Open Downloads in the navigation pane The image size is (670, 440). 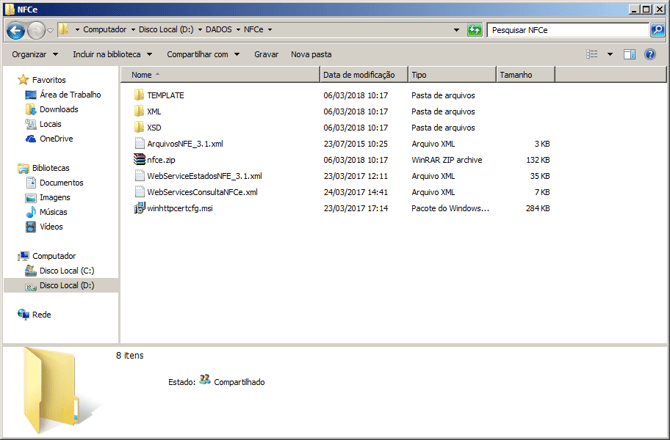(58, 109)
